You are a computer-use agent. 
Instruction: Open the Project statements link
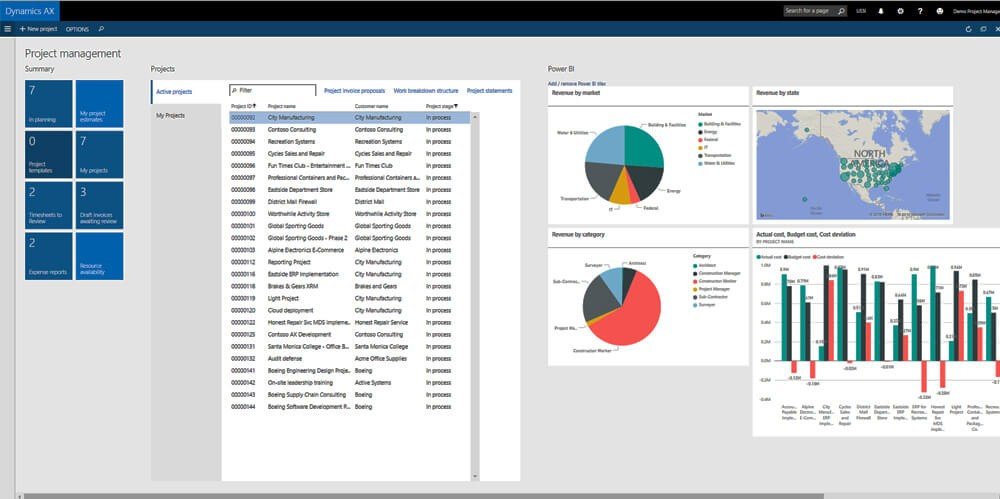[489, 91]
